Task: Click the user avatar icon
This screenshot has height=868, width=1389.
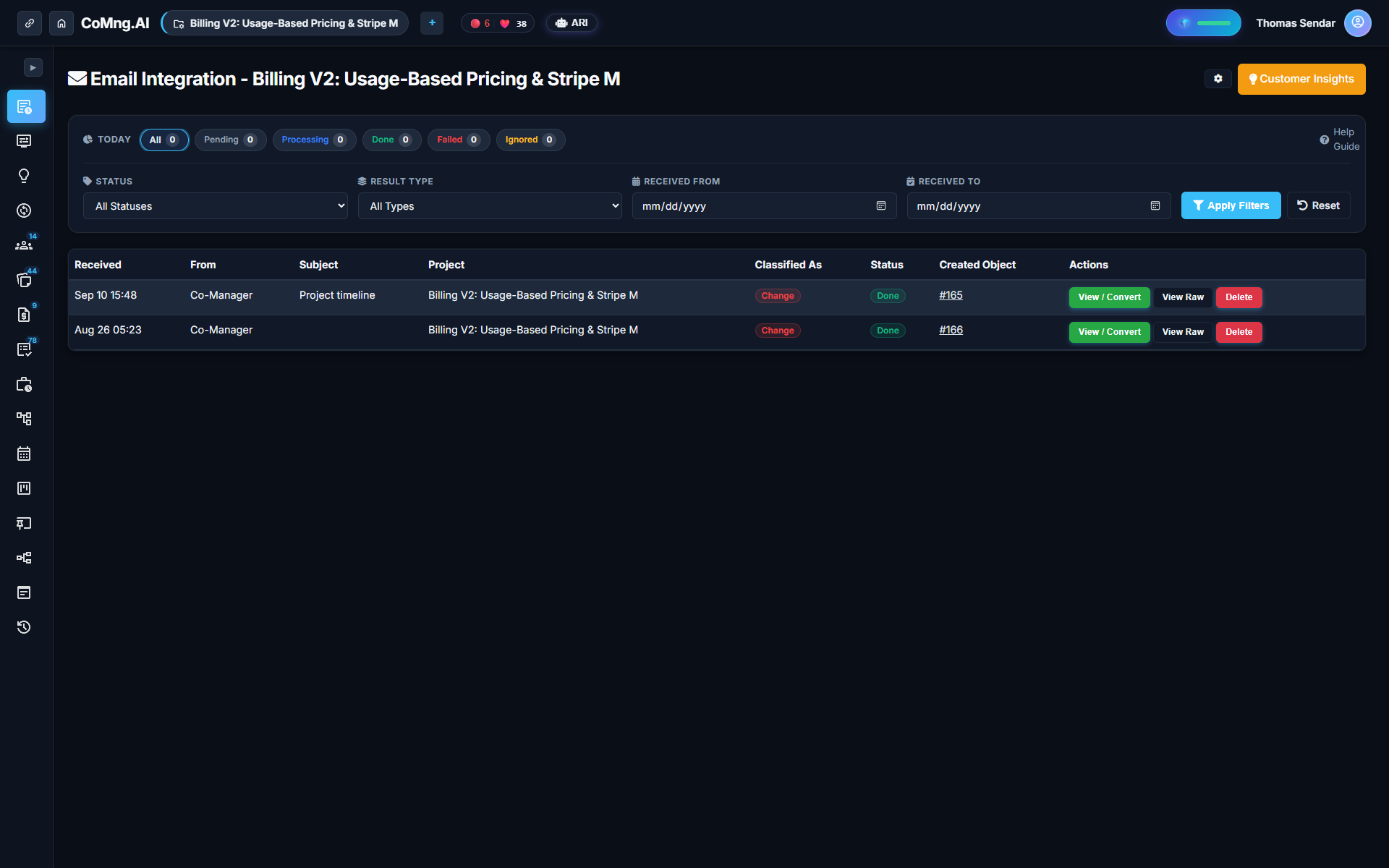Action: pos(1357,23)
